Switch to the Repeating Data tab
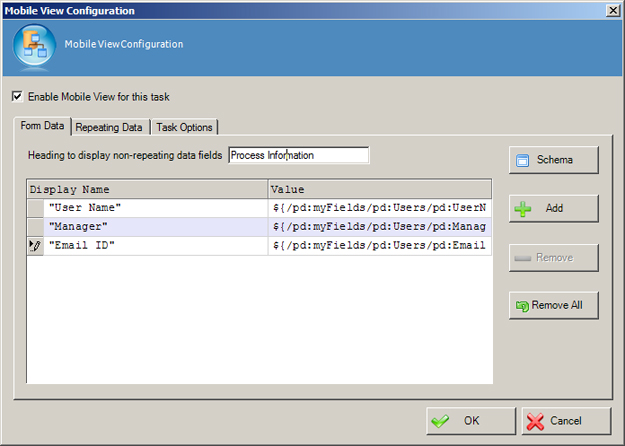 (110, 127)
